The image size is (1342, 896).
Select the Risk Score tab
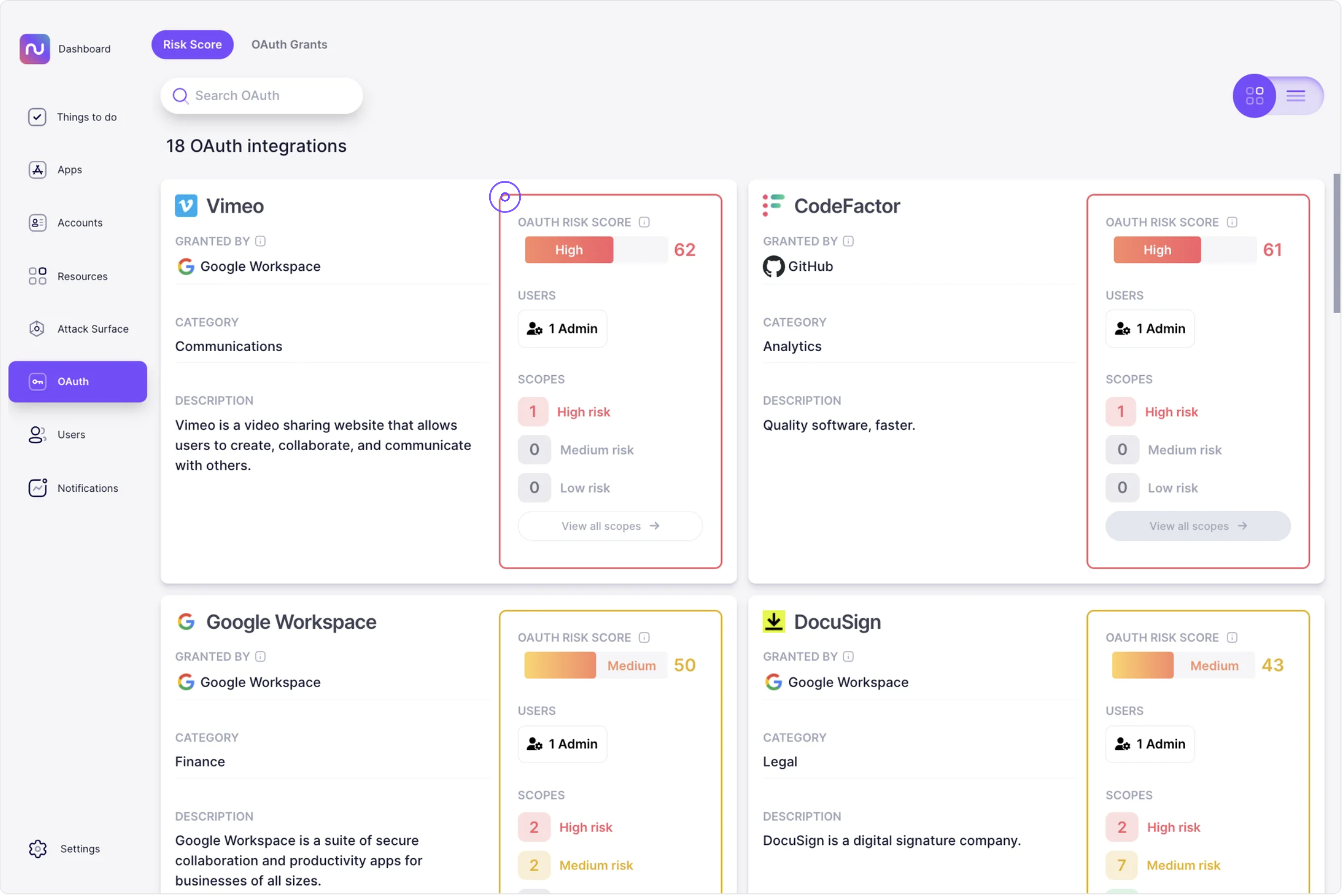192,45
